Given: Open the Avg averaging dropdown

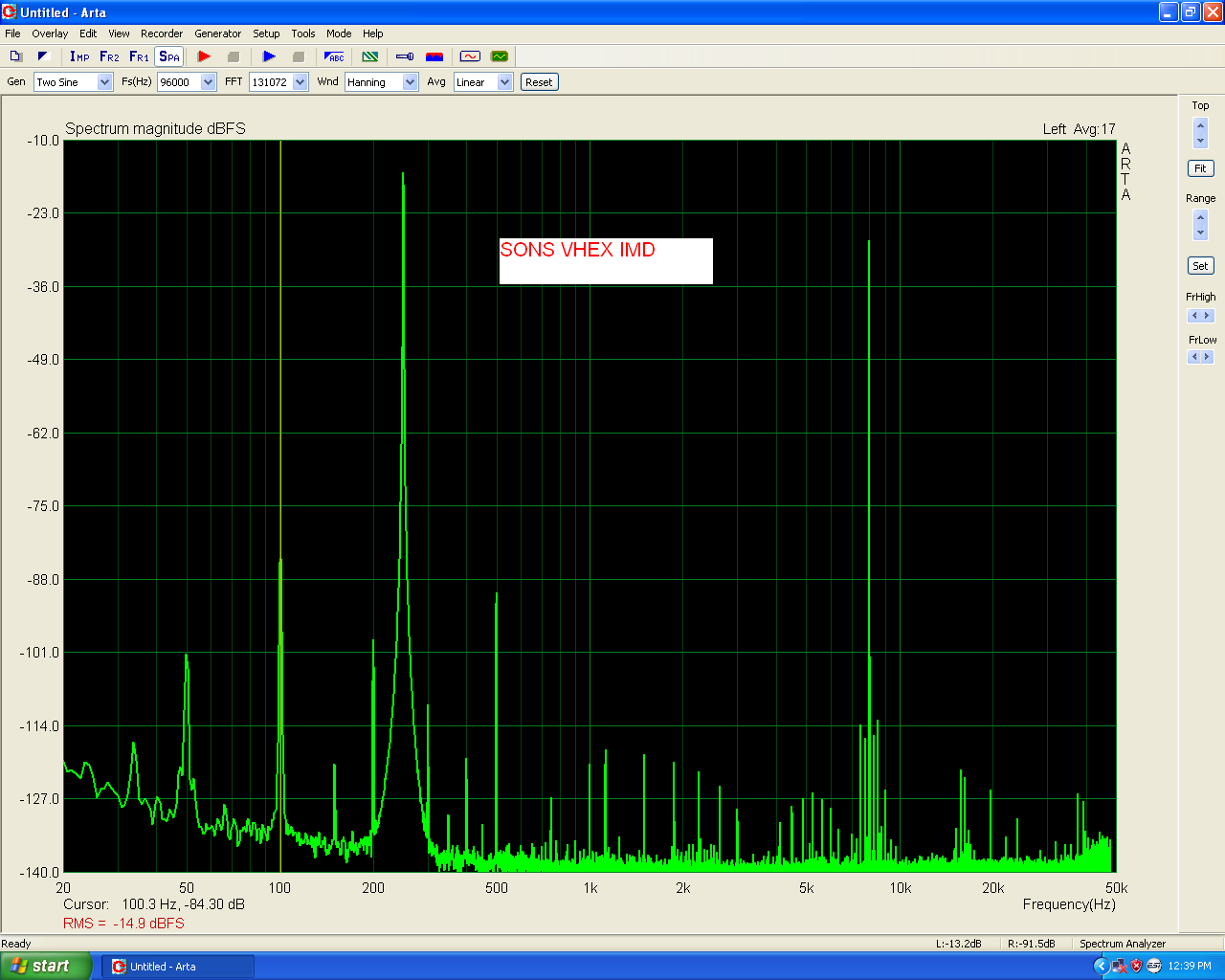Looking at the screenshot, I should click(504, 82).
